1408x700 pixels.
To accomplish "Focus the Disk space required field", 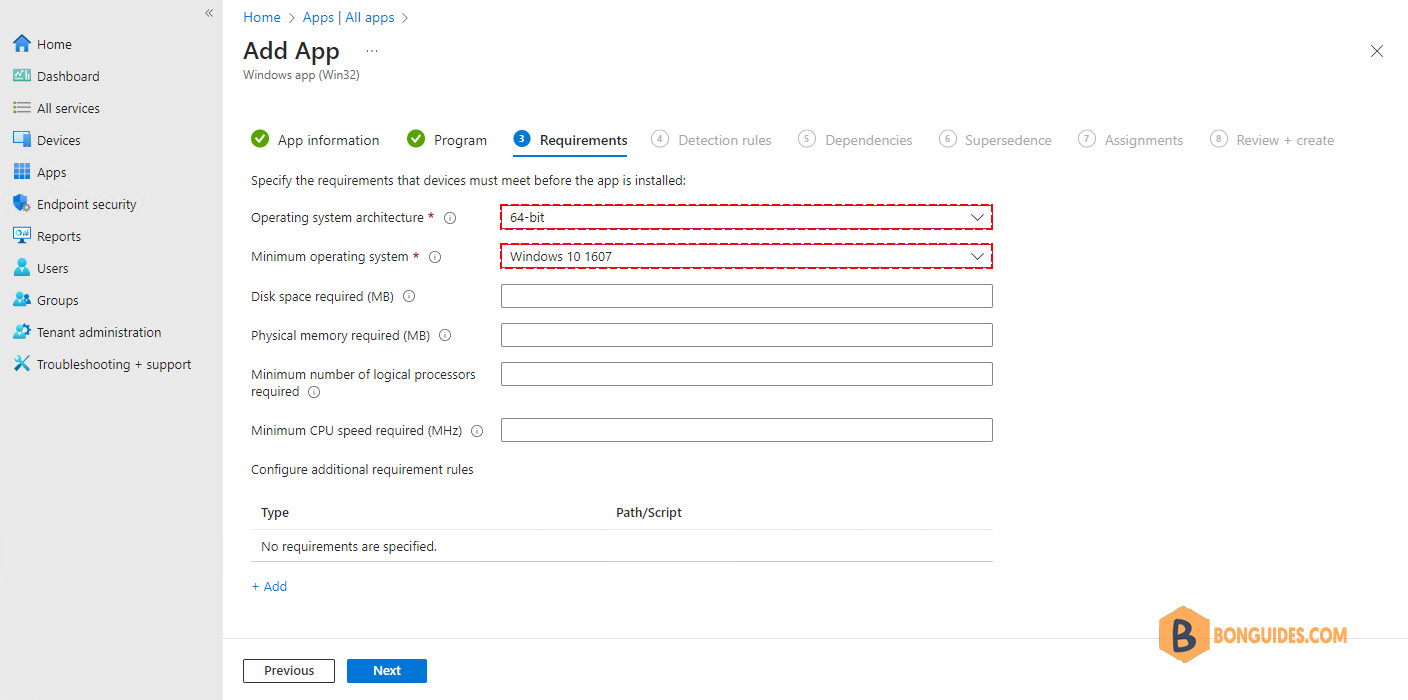I will [746, 296].
